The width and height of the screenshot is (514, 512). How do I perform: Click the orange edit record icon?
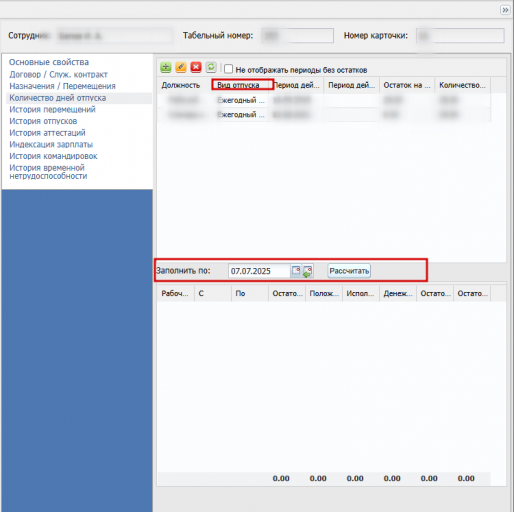(181, 67)
